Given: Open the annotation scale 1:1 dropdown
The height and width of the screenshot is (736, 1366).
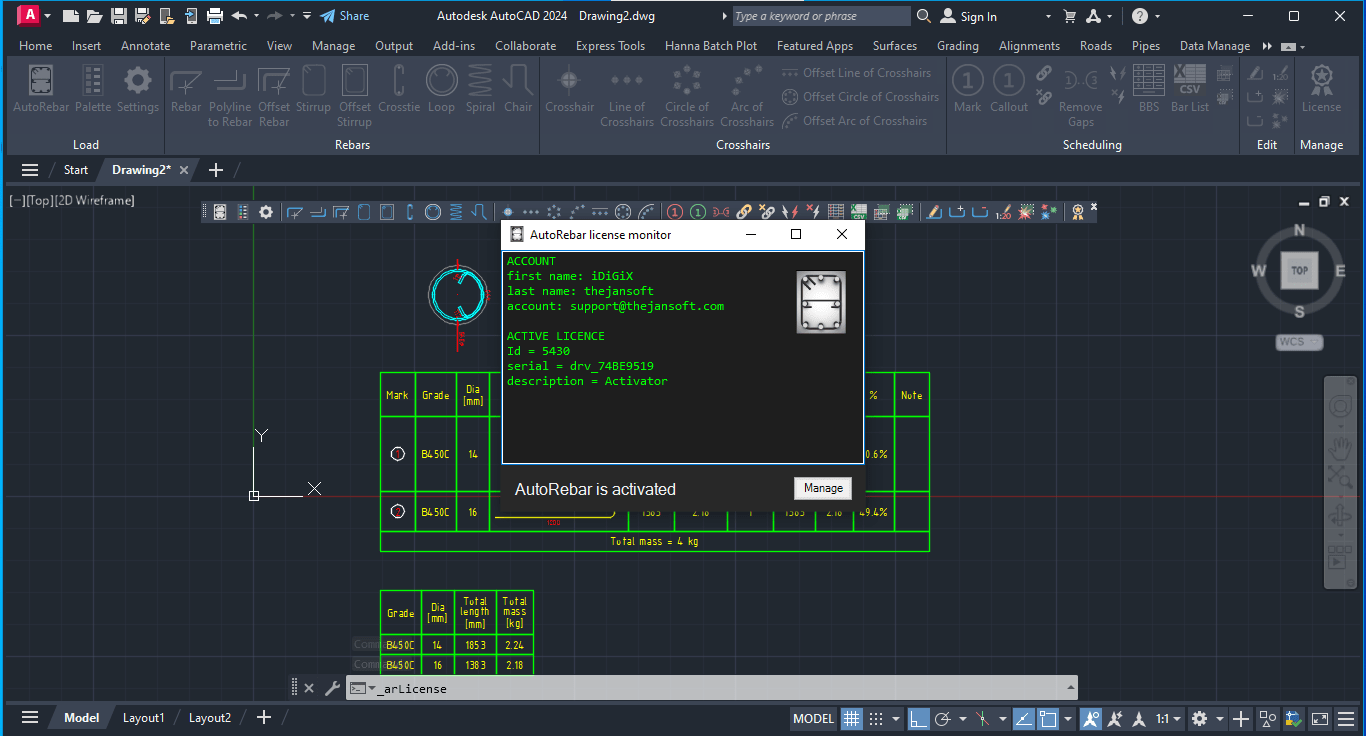Looking at the screenshot, I should click(x=1169, y=718).
